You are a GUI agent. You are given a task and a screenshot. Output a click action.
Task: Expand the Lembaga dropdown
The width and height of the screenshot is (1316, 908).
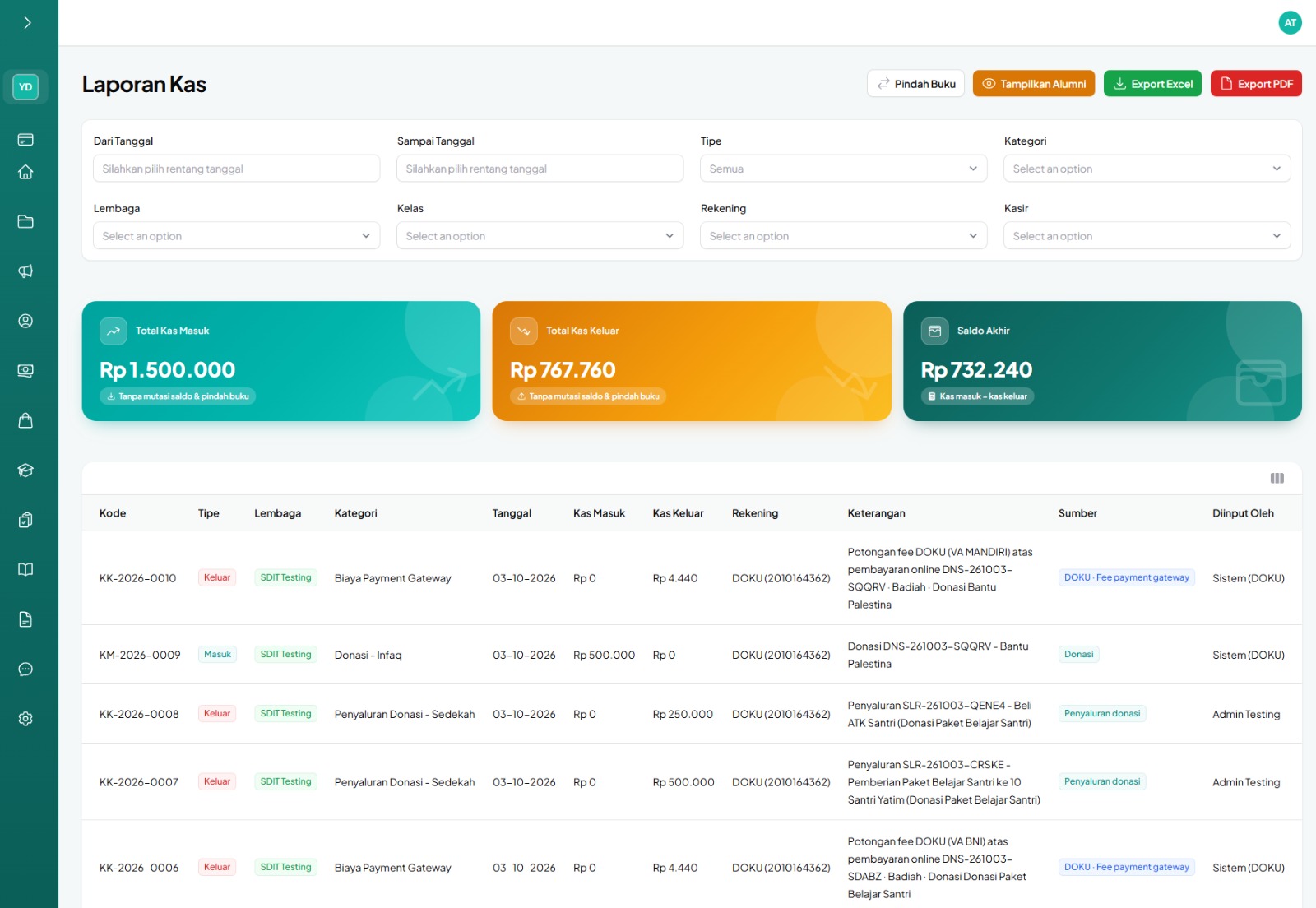[x=237, y=236]
